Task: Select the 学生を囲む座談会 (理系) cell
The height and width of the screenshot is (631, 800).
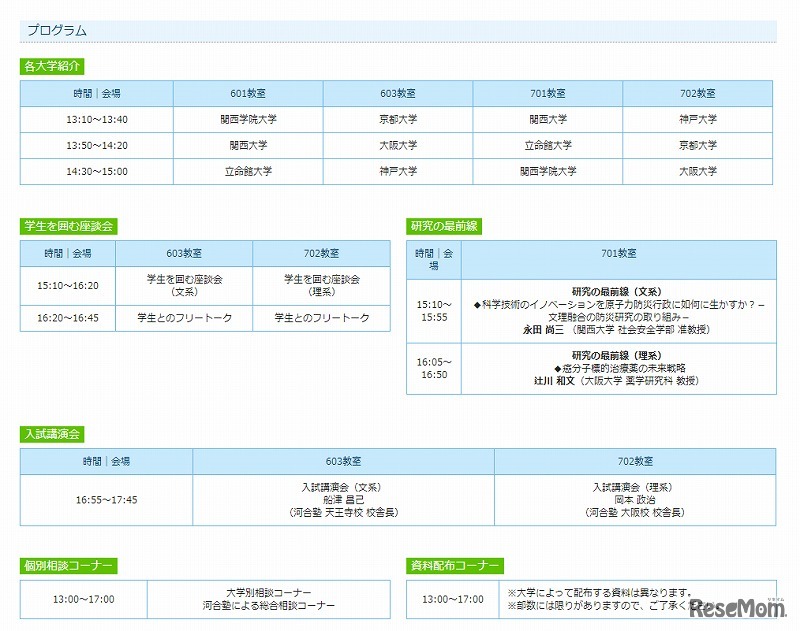Action: [x=321, y=285]
